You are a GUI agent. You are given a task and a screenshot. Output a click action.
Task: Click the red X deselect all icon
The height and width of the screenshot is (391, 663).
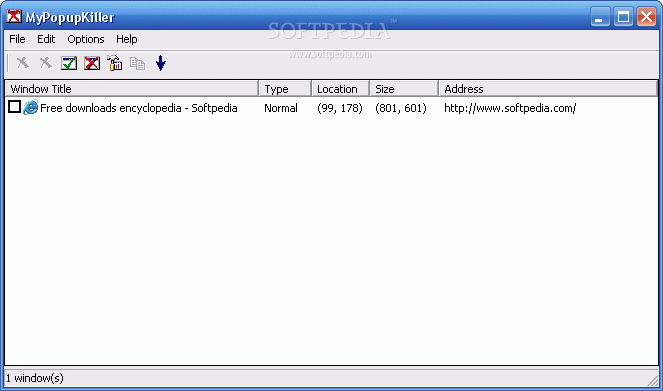92,63
